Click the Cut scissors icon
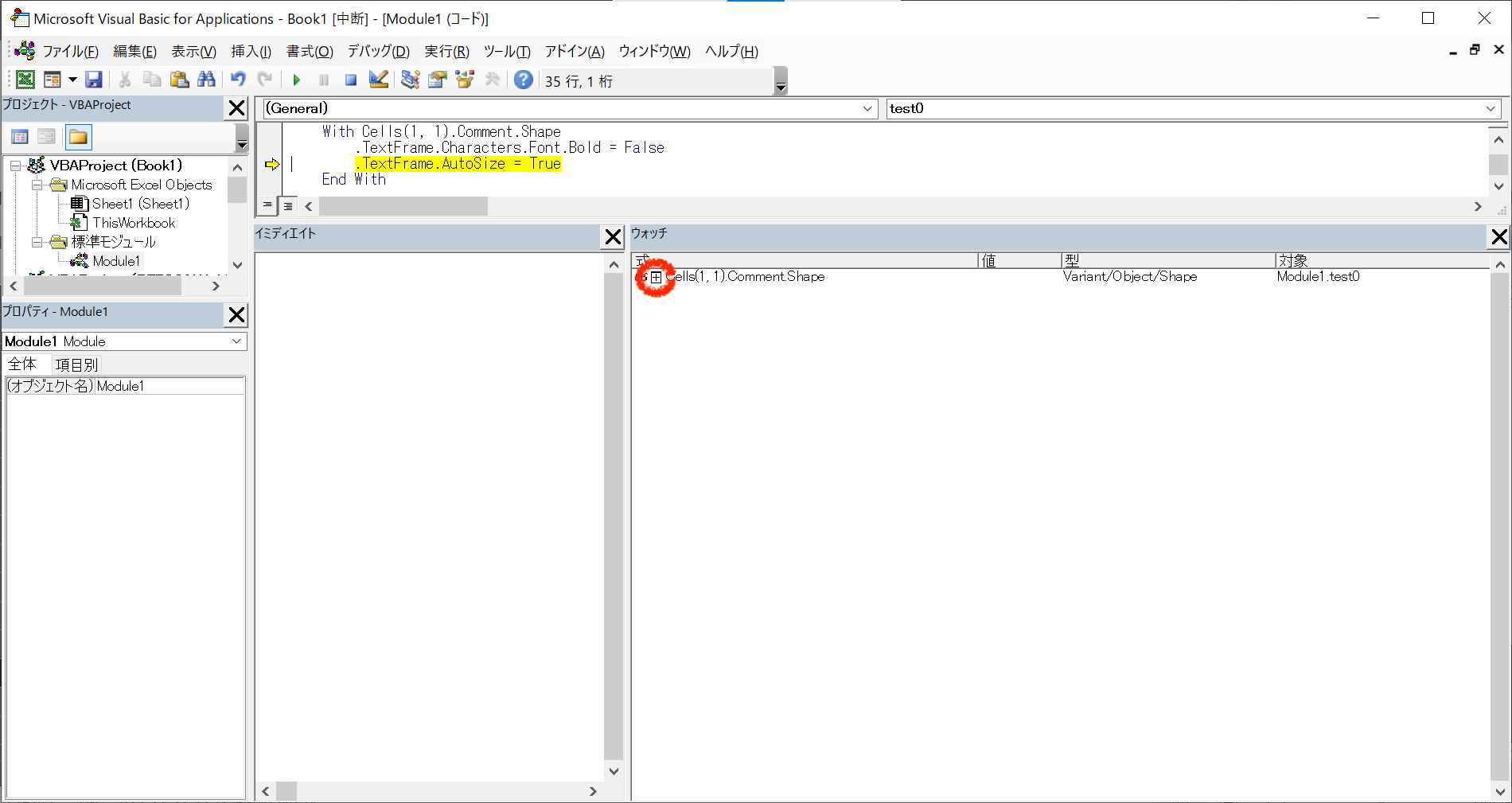This screenshot has height=803, width=1512. (125, 80)
